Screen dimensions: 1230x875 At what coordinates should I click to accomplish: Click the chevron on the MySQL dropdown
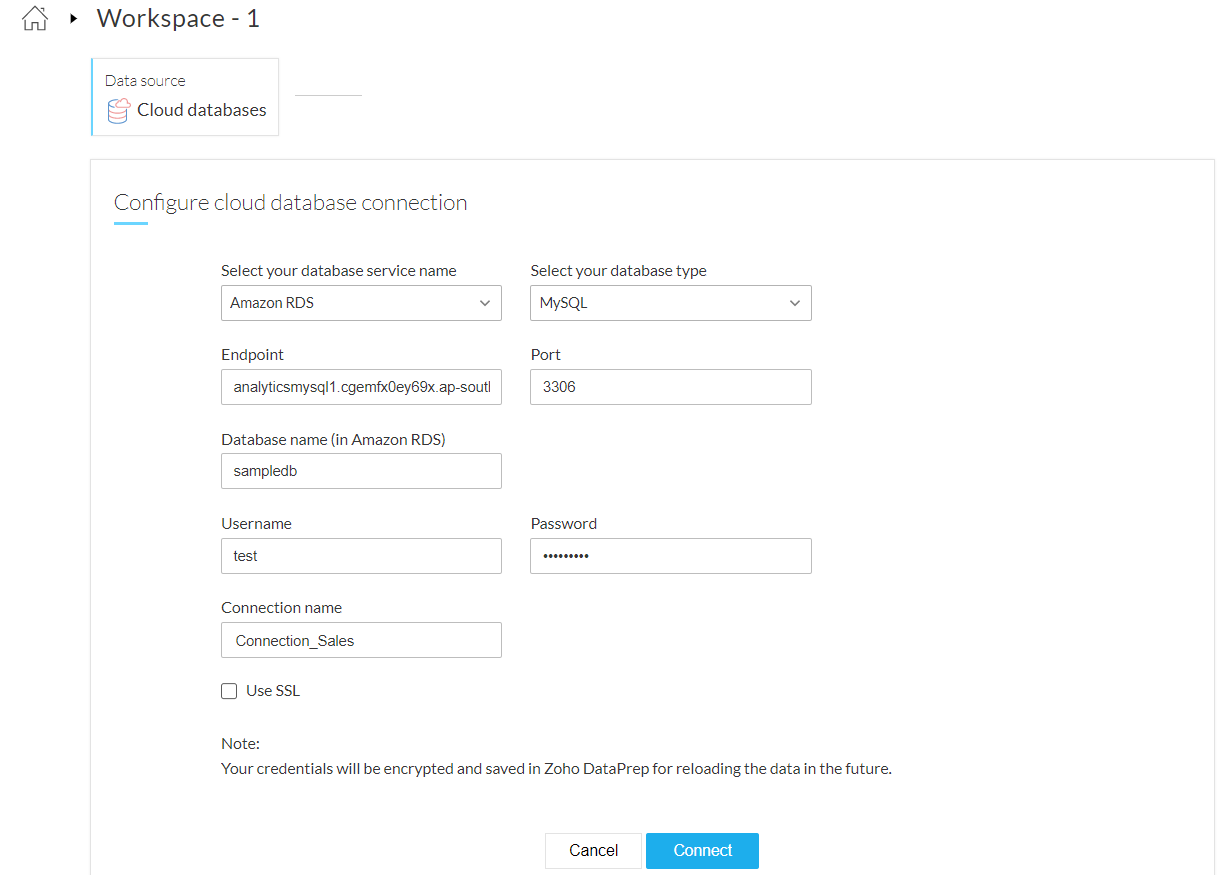(795, 303)
